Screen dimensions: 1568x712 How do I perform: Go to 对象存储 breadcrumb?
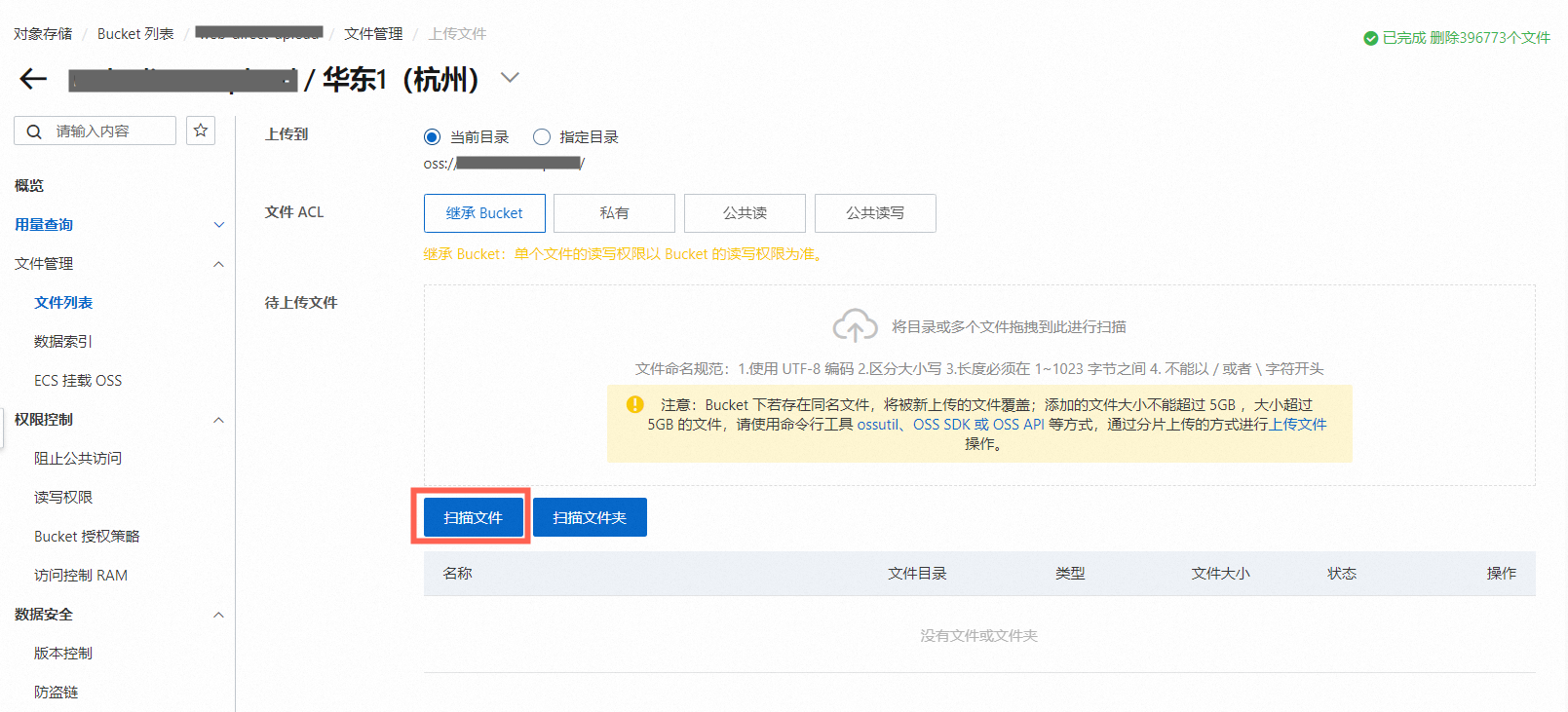43,34
